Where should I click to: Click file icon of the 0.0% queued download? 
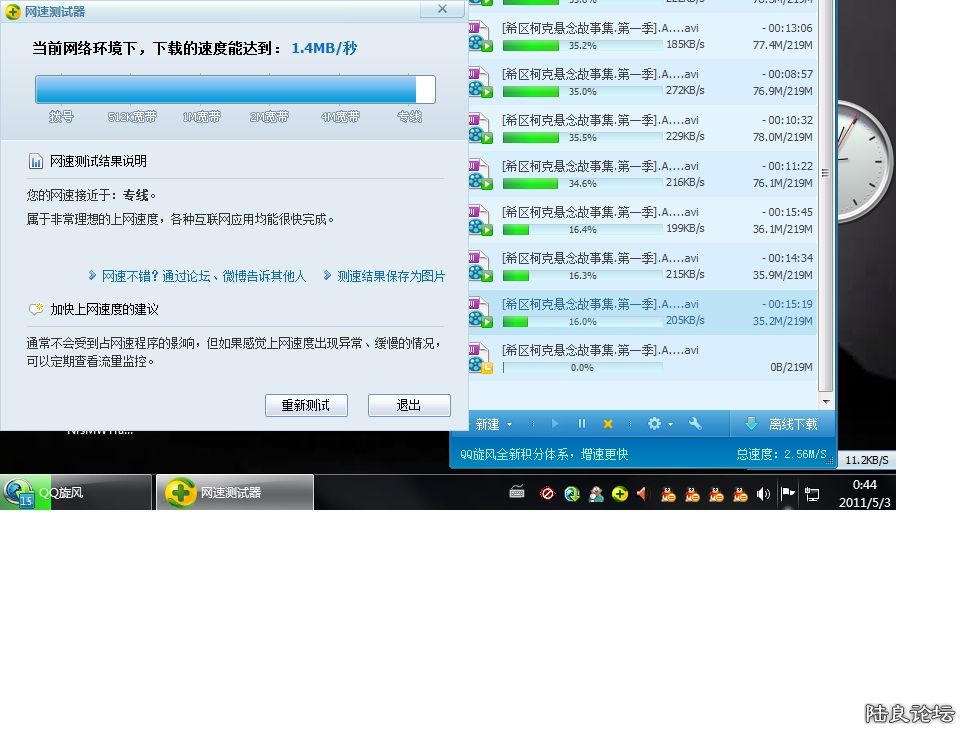(481, 358)
